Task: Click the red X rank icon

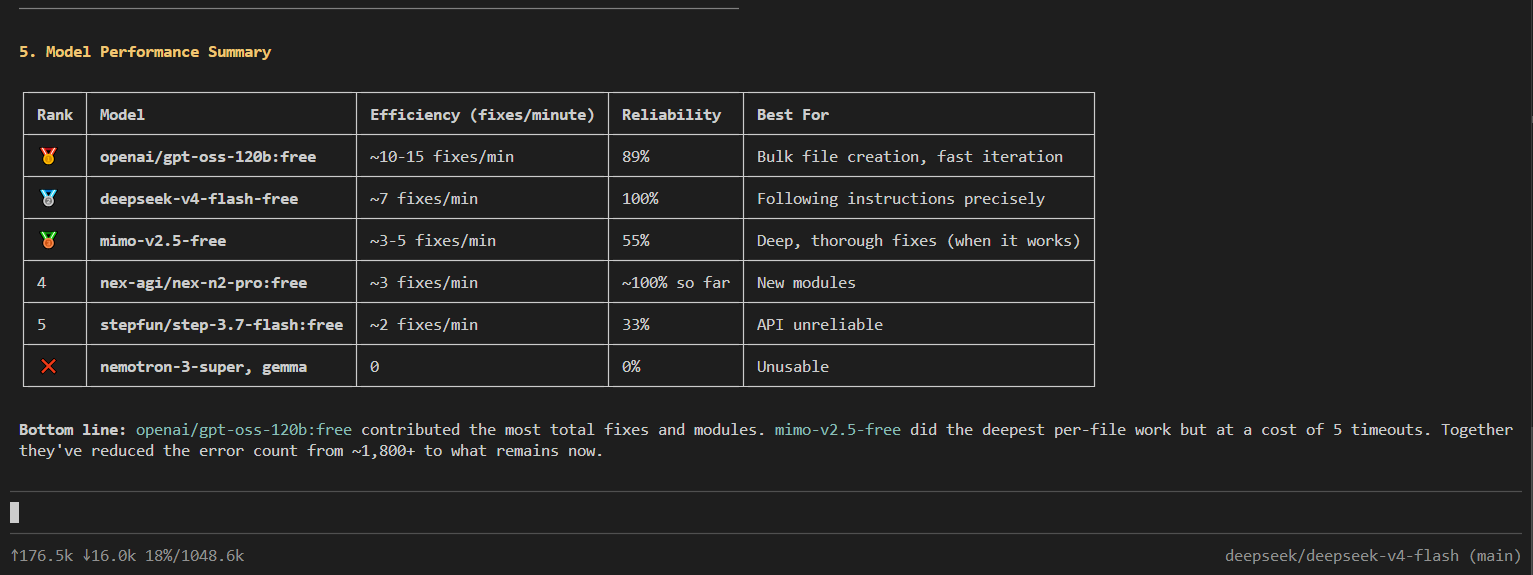Action: click(47, 366)
